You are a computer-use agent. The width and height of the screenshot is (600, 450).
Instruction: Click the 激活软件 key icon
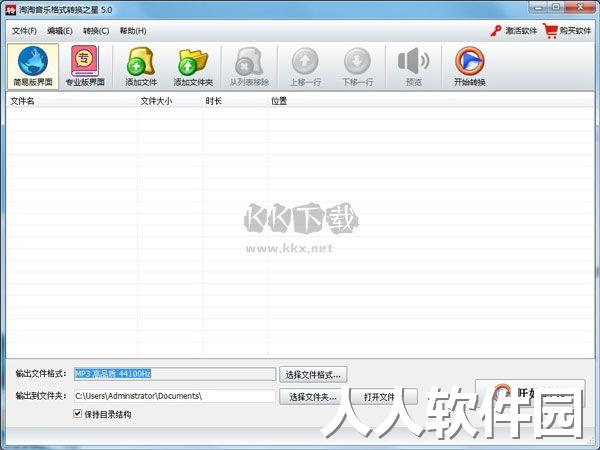(496, 31)
